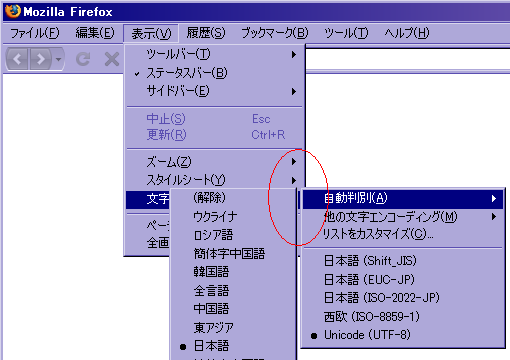
Task: Choose 韓国語 auto-detect option
Action: coord(233,272)
